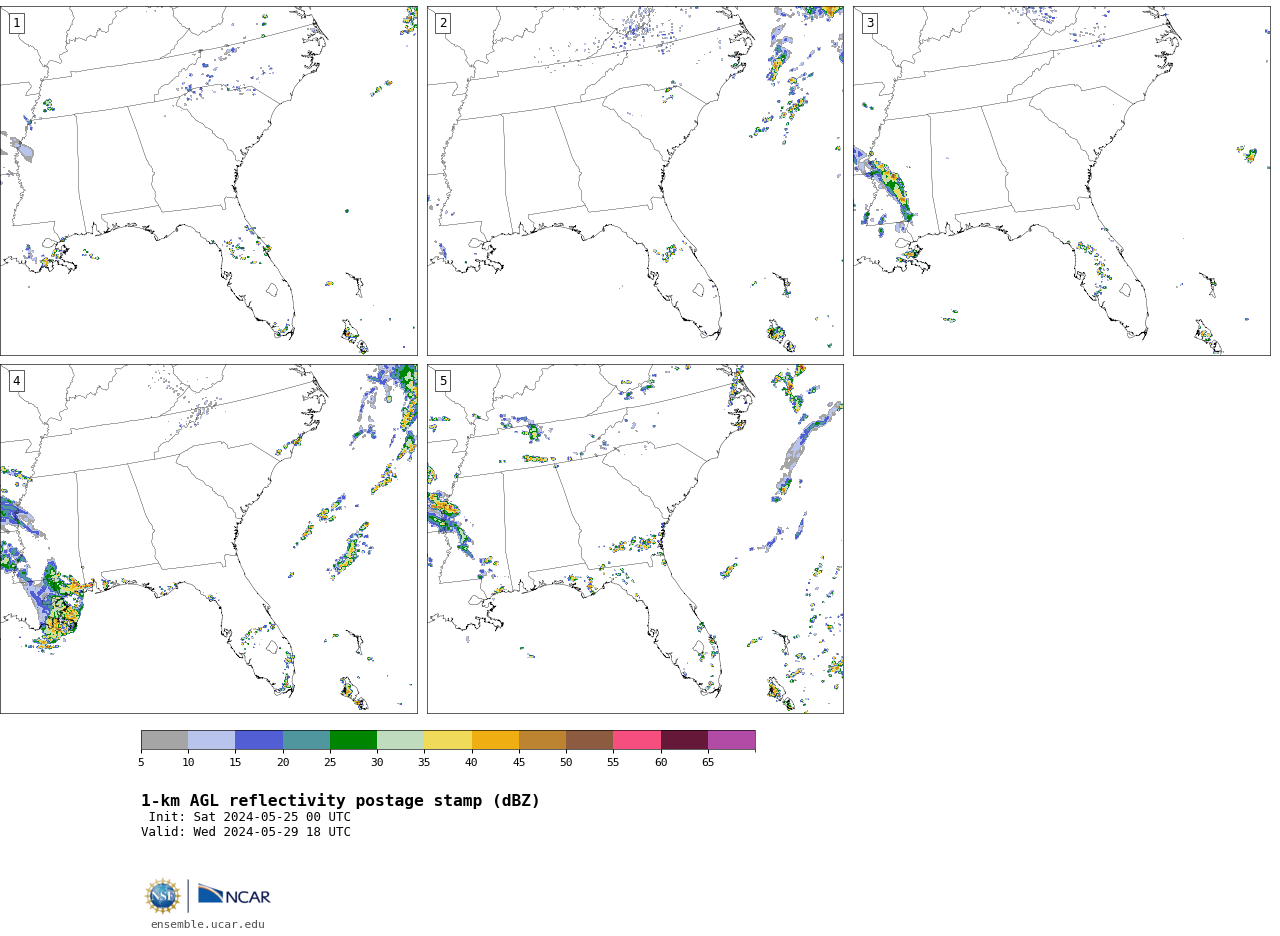Screen dimensions: 1280x936
Task: Click the colorbar tick label '65'
Action: coord(708,763)
